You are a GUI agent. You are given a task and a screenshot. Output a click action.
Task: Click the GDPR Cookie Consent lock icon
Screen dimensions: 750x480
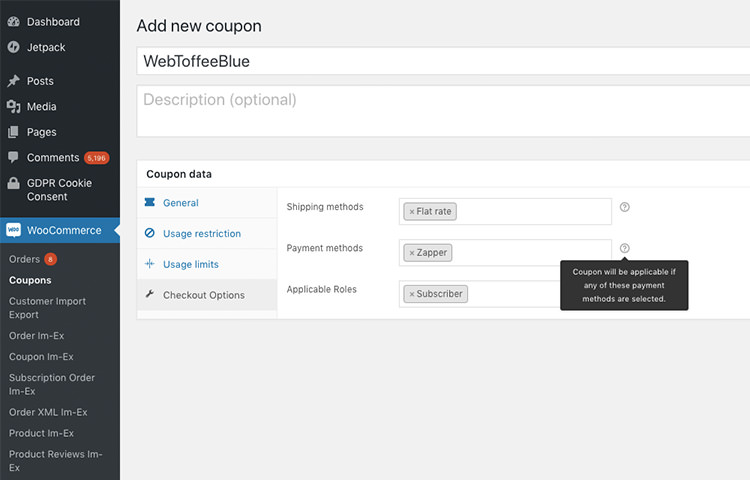click(13, 183)
